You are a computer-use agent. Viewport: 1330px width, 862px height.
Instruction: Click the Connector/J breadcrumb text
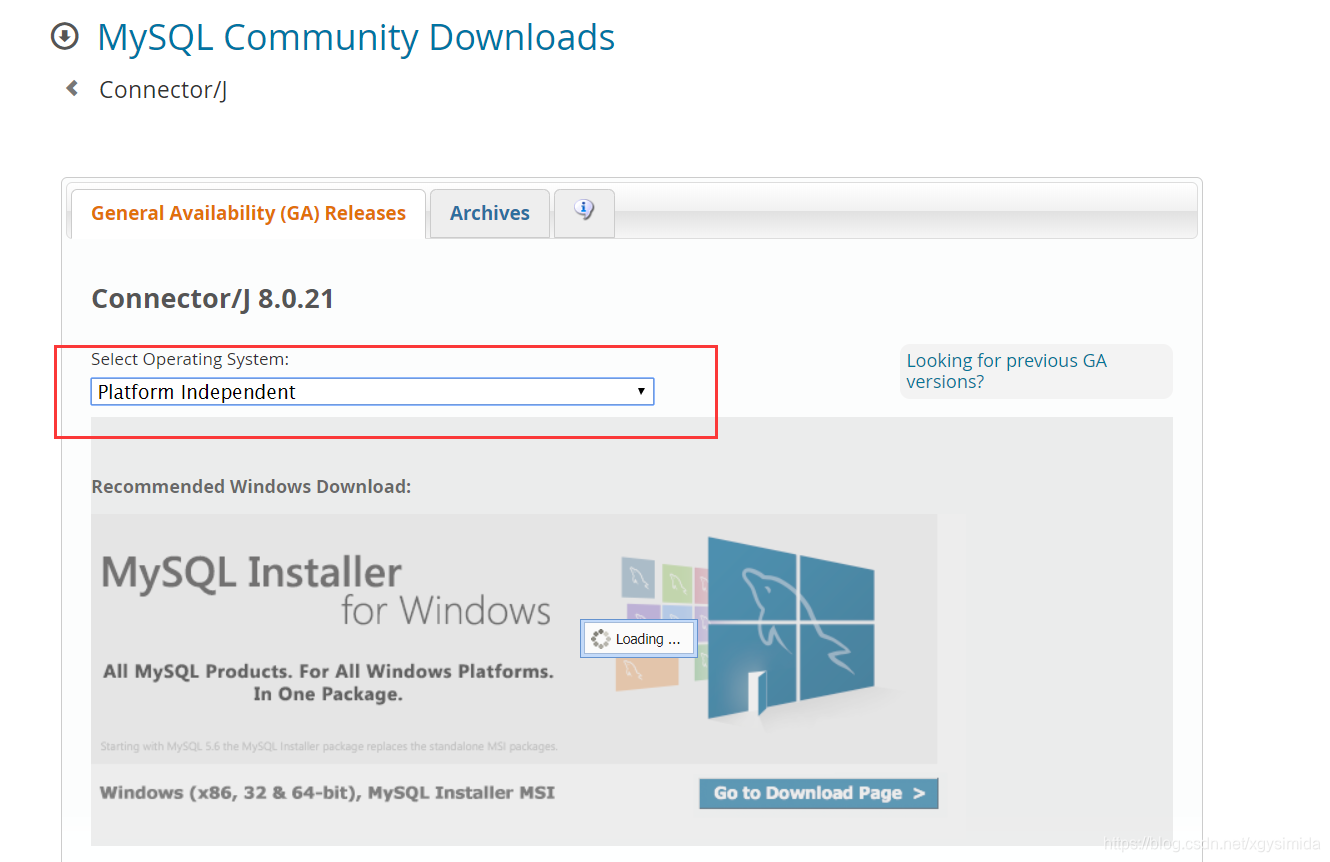click(163, 89)
